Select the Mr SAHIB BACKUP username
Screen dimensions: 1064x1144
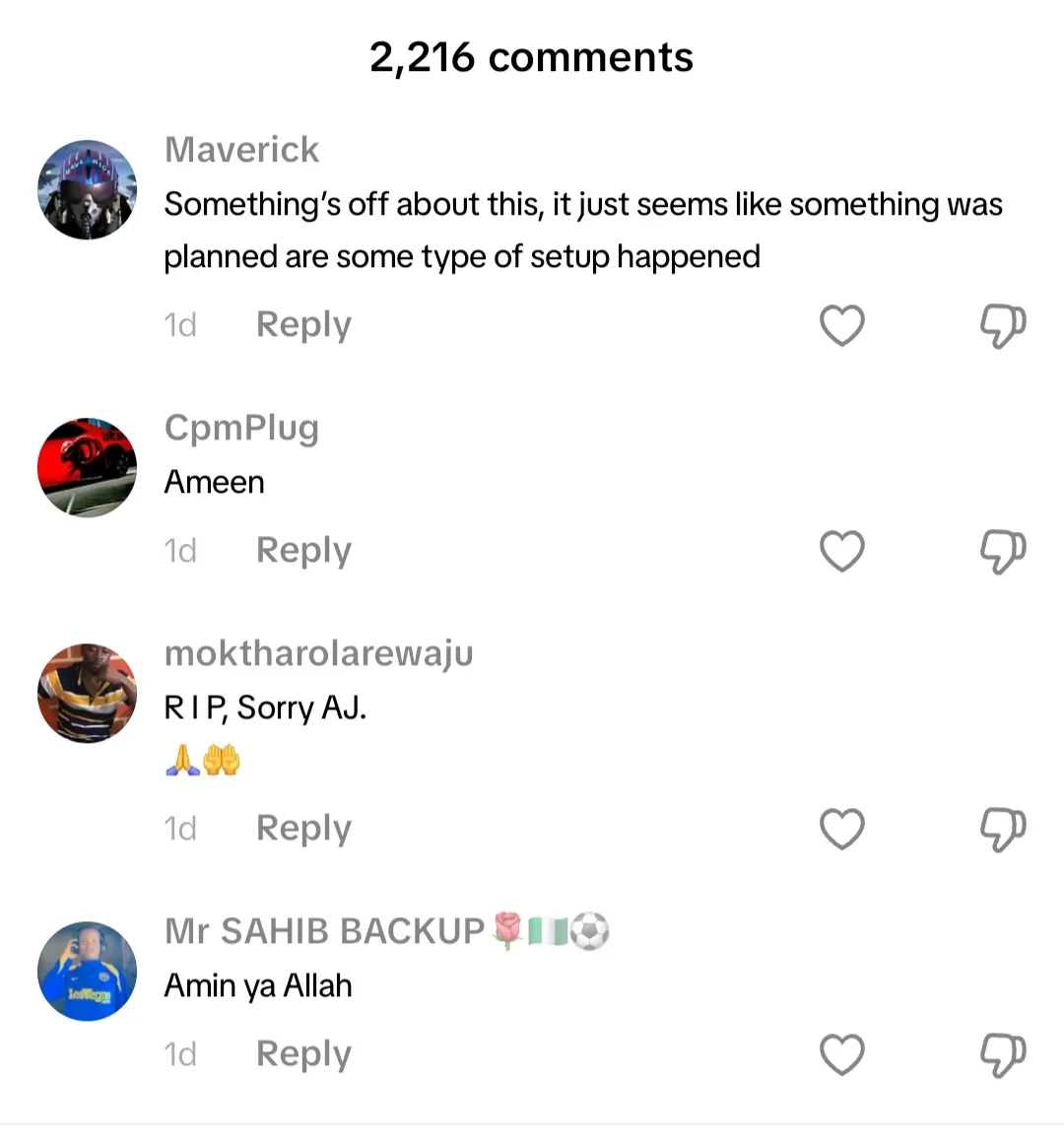click(324, 931)
